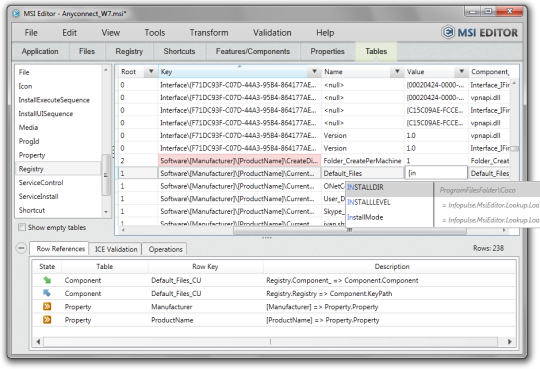Click the Component_ column header

click(x=490, y=72)
